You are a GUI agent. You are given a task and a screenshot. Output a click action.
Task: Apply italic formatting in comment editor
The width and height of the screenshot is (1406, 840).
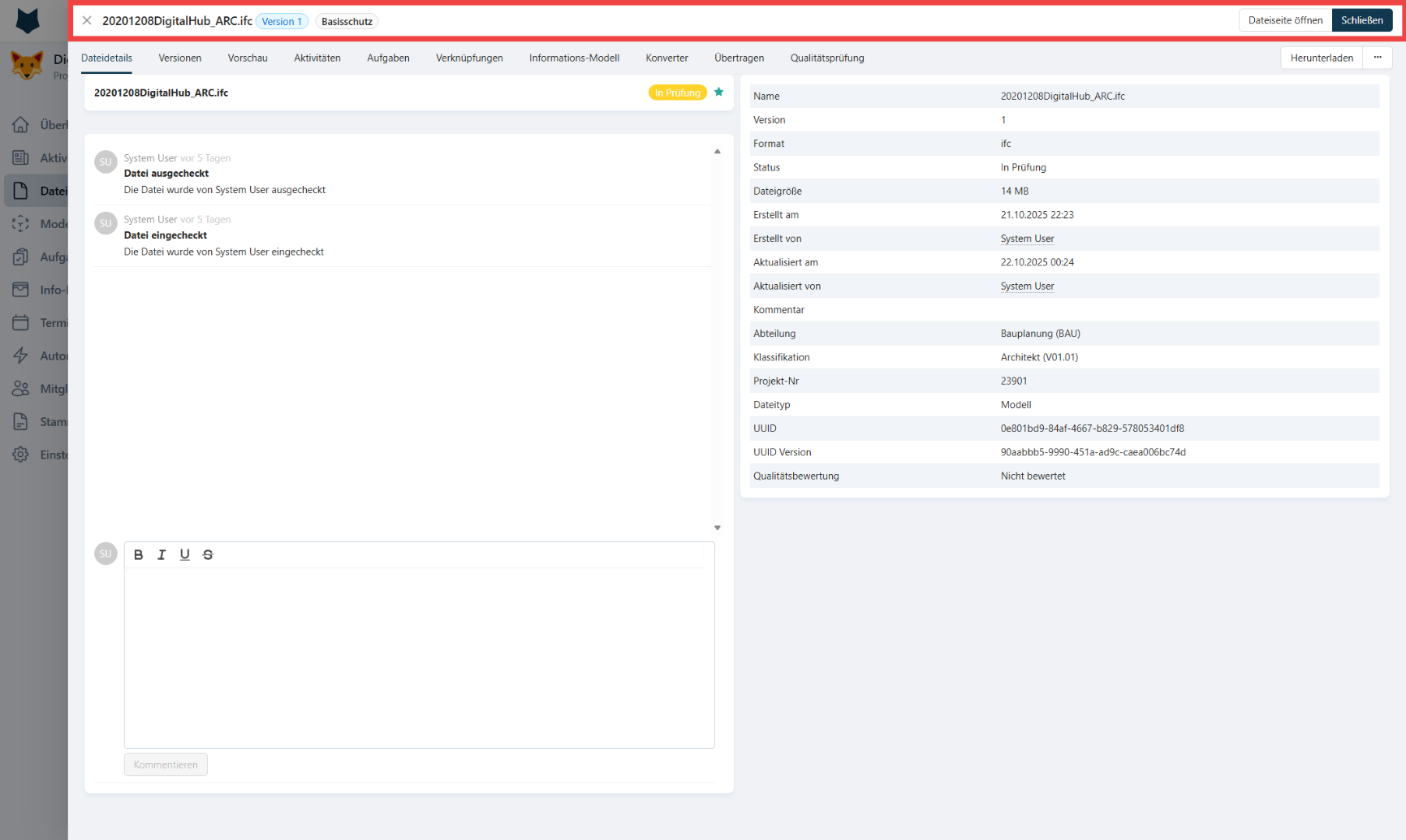(162, 554)
